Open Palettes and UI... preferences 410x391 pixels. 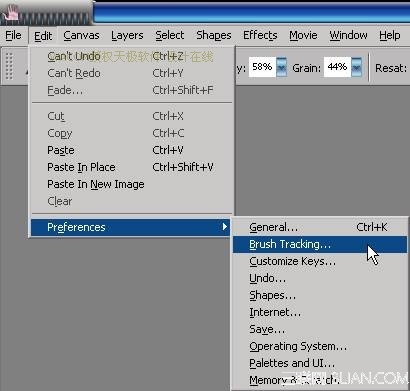(320, 363)
